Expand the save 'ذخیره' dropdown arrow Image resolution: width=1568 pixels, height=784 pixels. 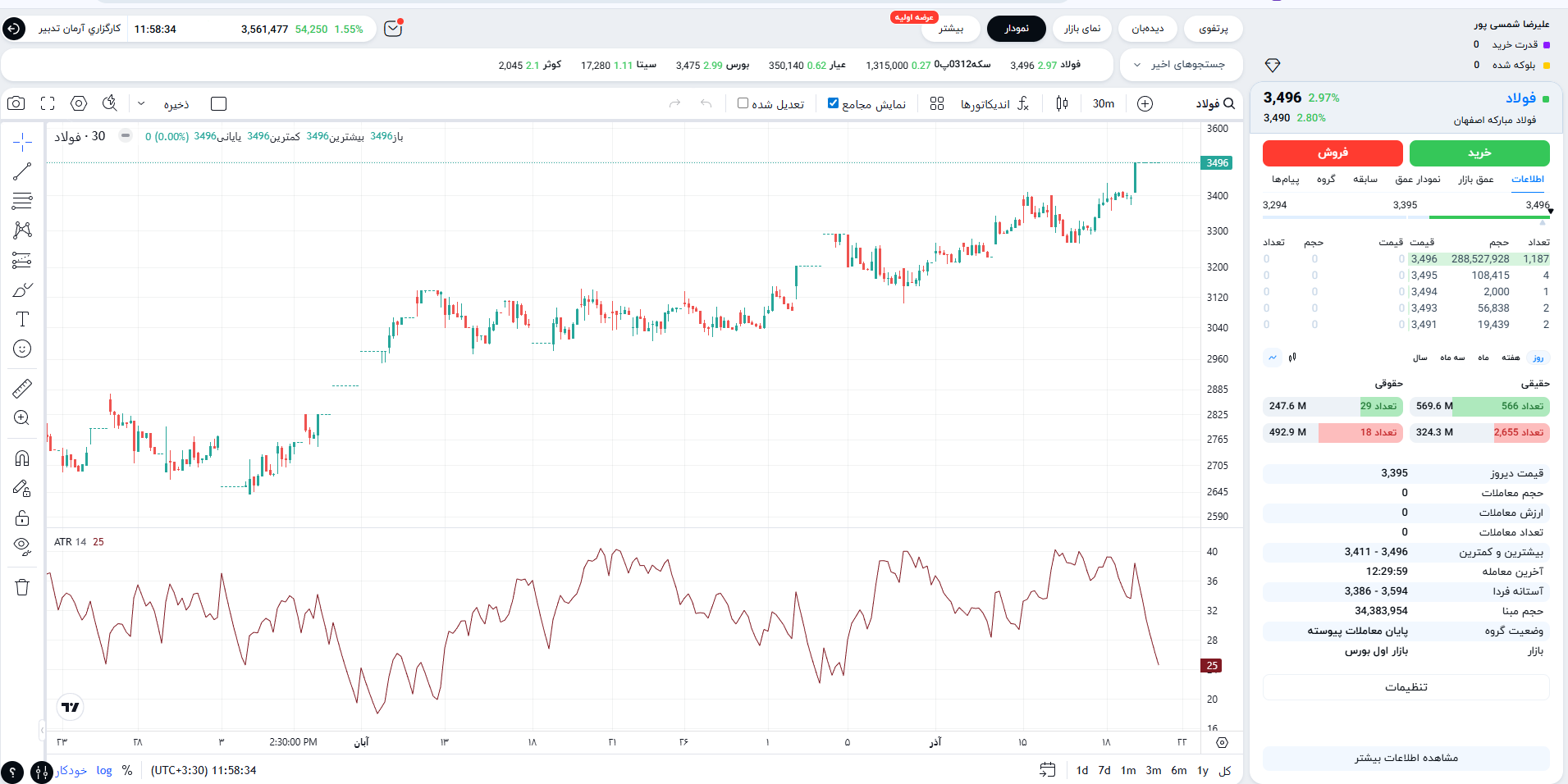click(141, 104)
